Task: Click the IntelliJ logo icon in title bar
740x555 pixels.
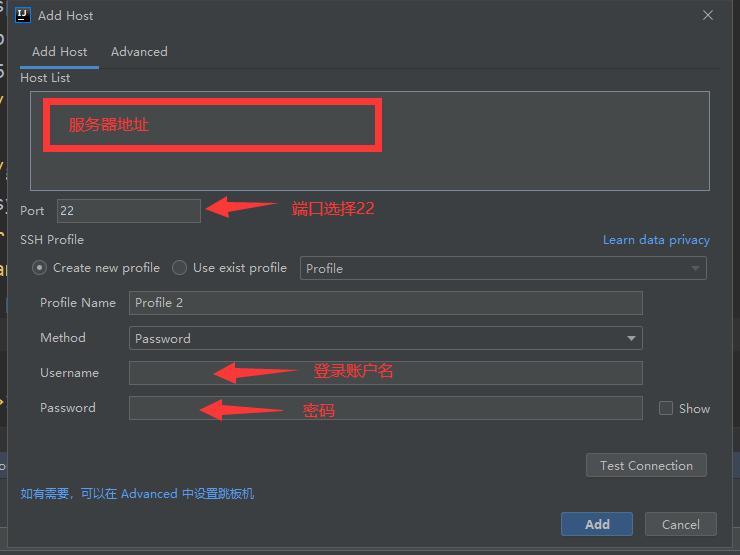Action: 23,15
